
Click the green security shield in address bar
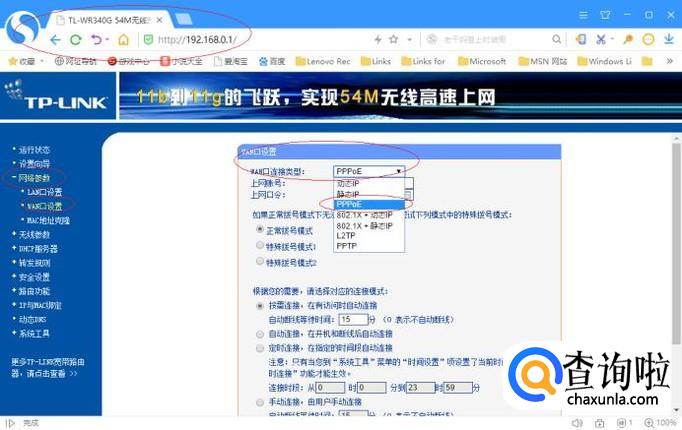pyautogui.click(x=148, y=40)
